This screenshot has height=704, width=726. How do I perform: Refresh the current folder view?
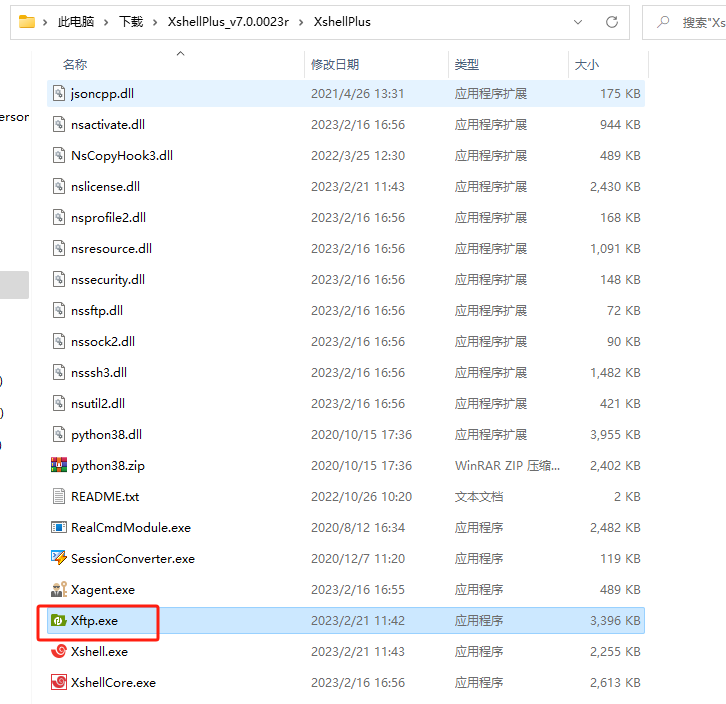pyautogui.click(x=612, y=22)
